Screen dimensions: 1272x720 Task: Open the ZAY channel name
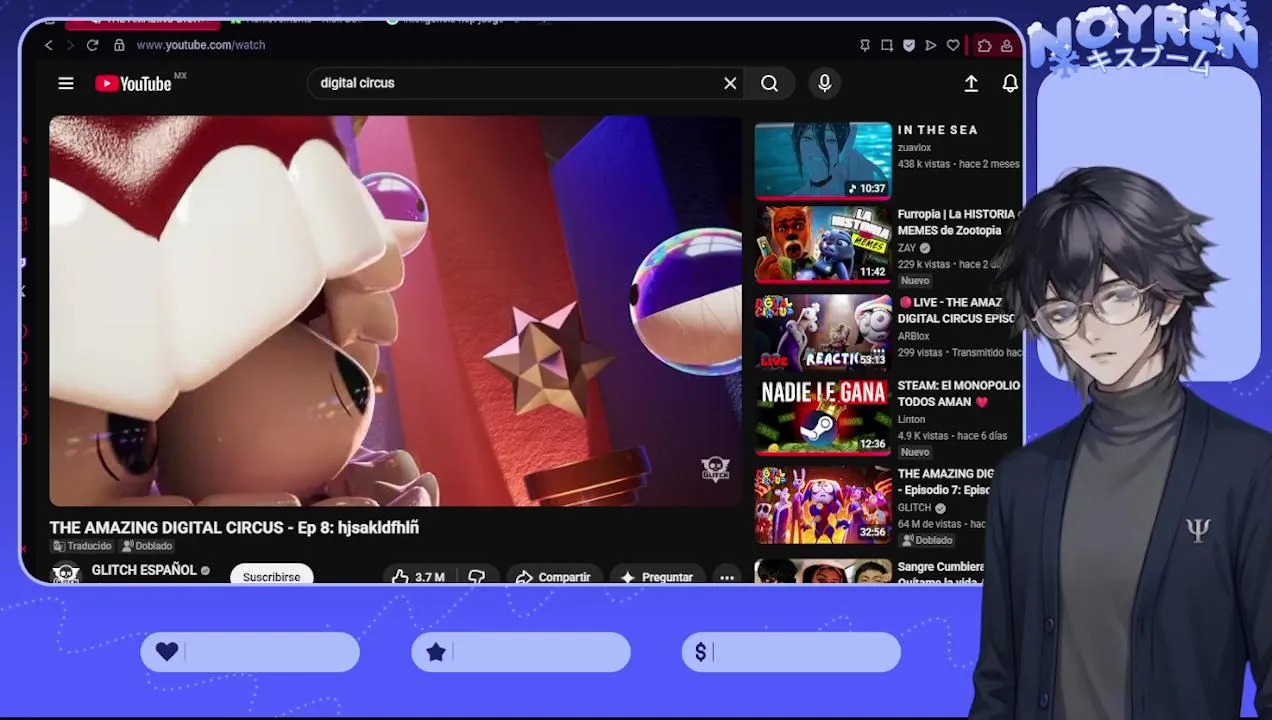(906, 248)
